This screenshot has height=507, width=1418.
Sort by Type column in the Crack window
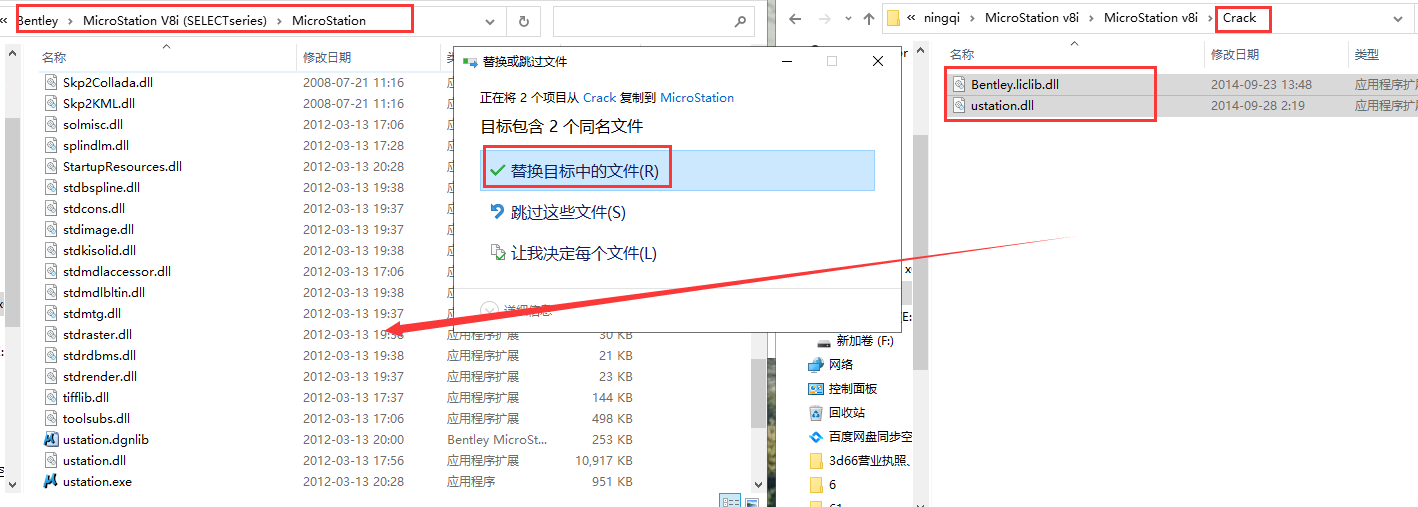(1367, 54)
